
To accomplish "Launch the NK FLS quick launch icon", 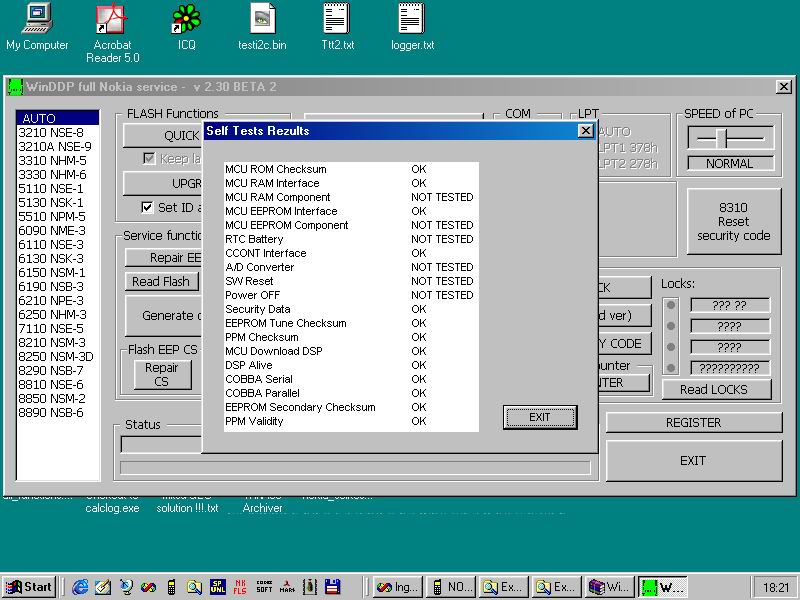I will coord(240,587).
